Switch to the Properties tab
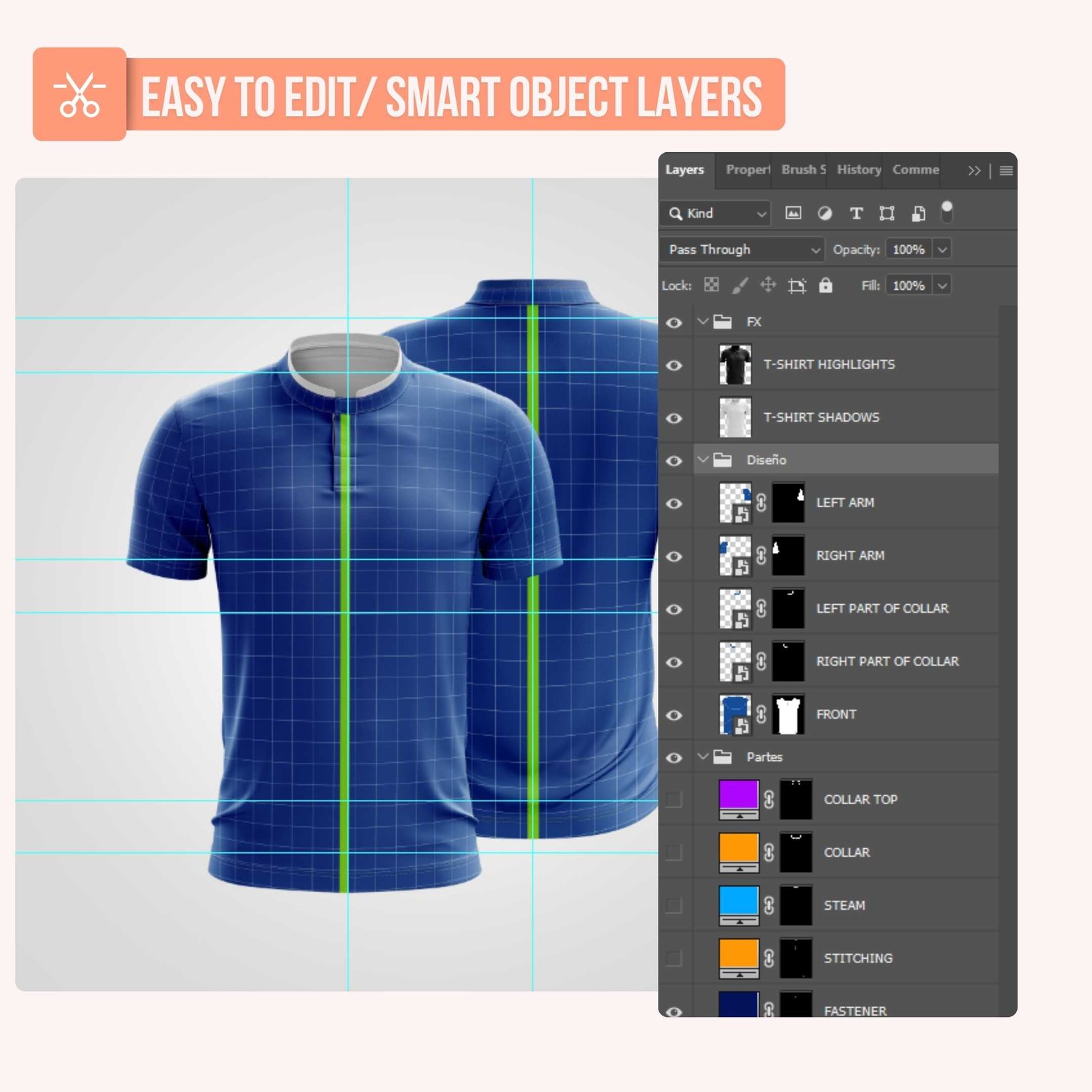Image resolution: width=1092 pixels, height=1092 pixels. pos(748,170)
